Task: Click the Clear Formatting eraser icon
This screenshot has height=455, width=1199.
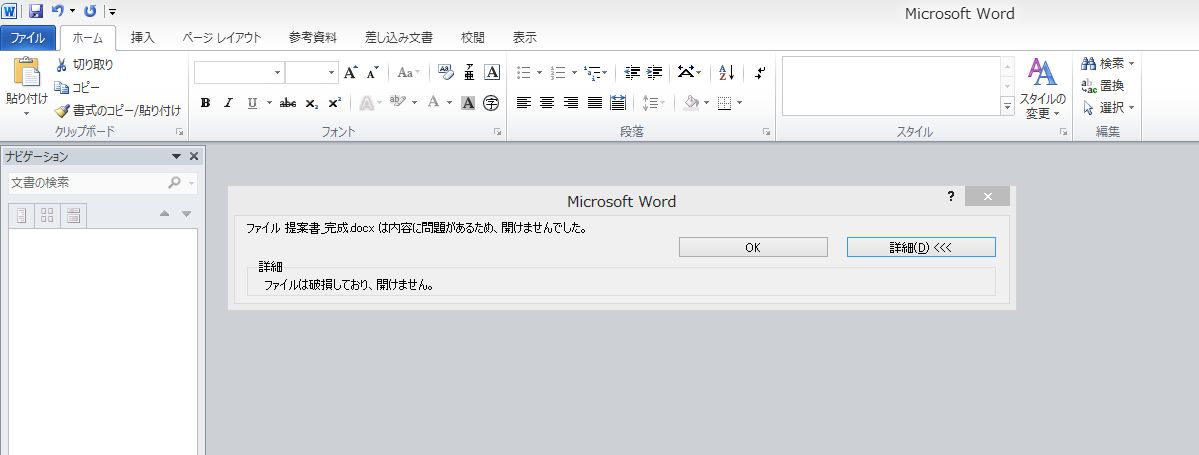Action: 446,73
